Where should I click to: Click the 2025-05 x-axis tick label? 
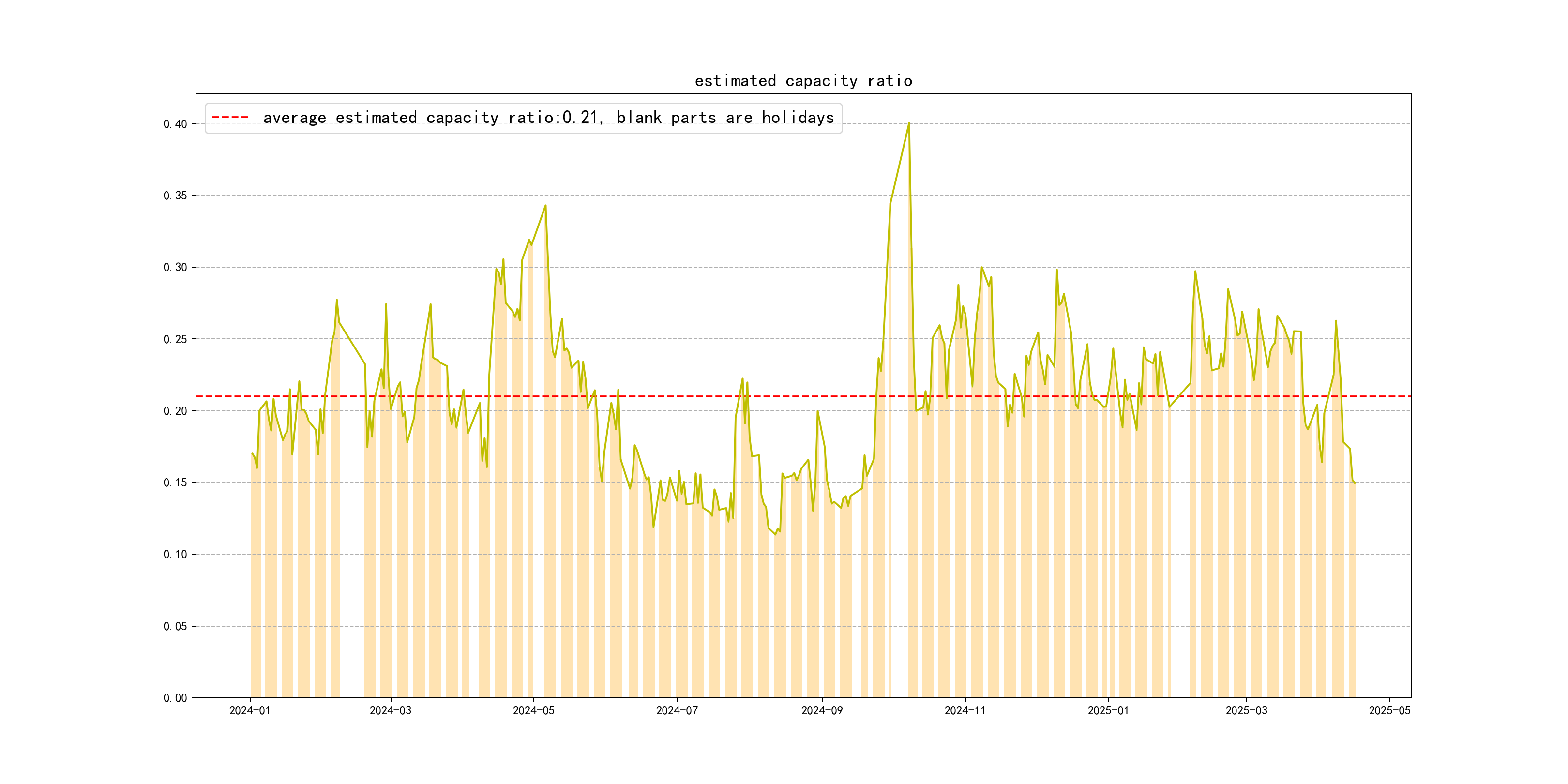pos(1389,710)
